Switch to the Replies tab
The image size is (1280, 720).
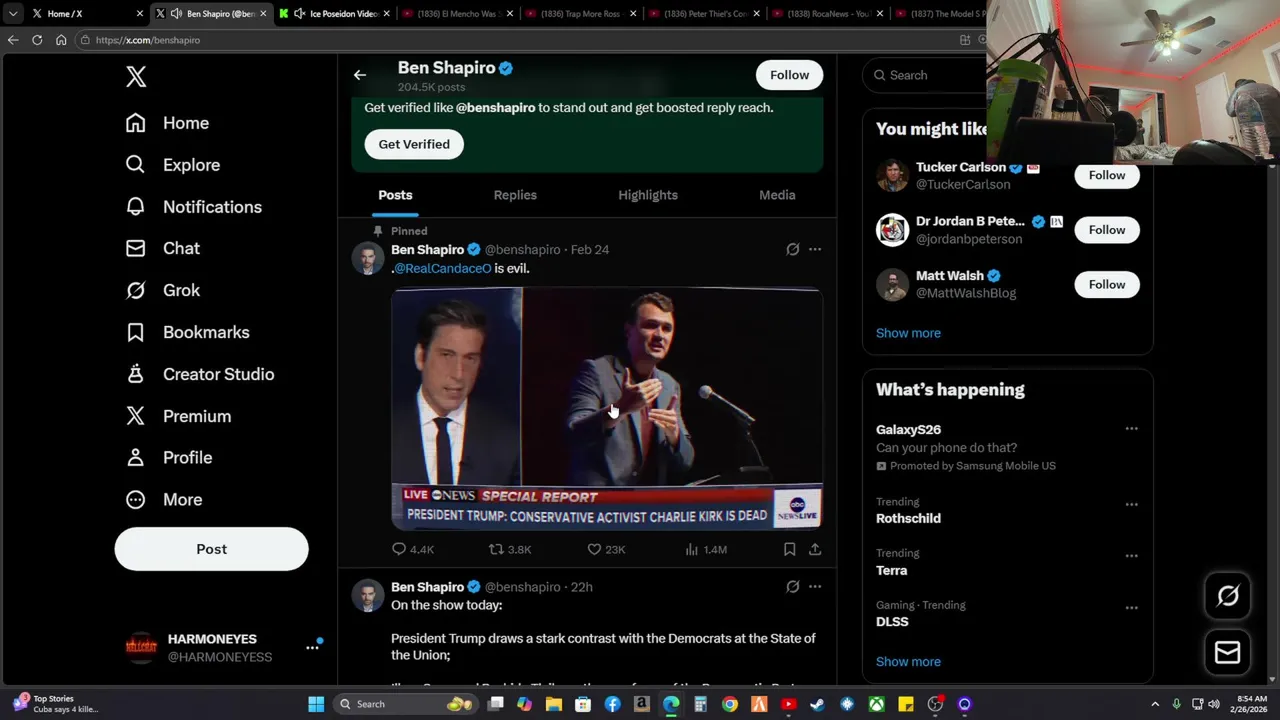[x=515, y=195]
